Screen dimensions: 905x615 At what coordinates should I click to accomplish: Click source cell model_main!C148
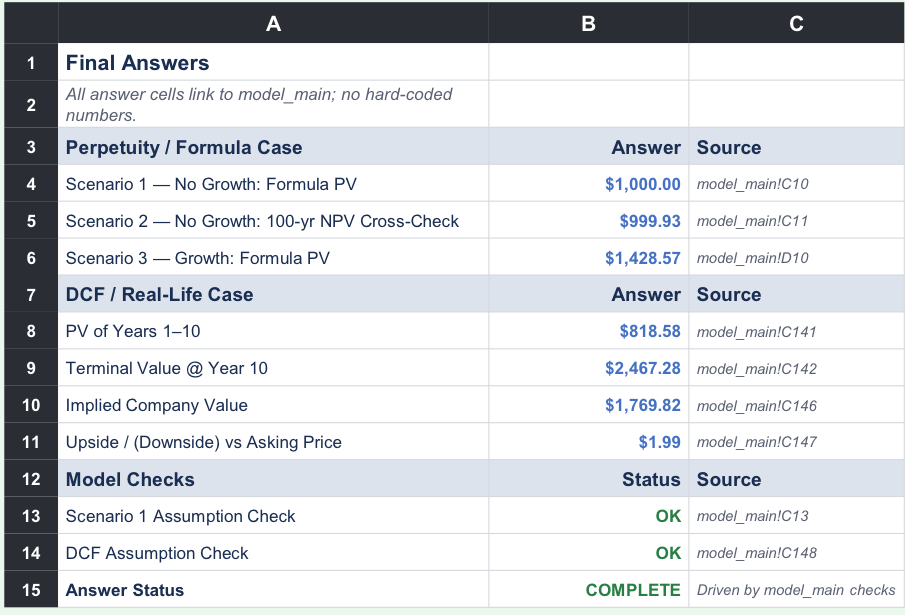click(x=796, y=553)
